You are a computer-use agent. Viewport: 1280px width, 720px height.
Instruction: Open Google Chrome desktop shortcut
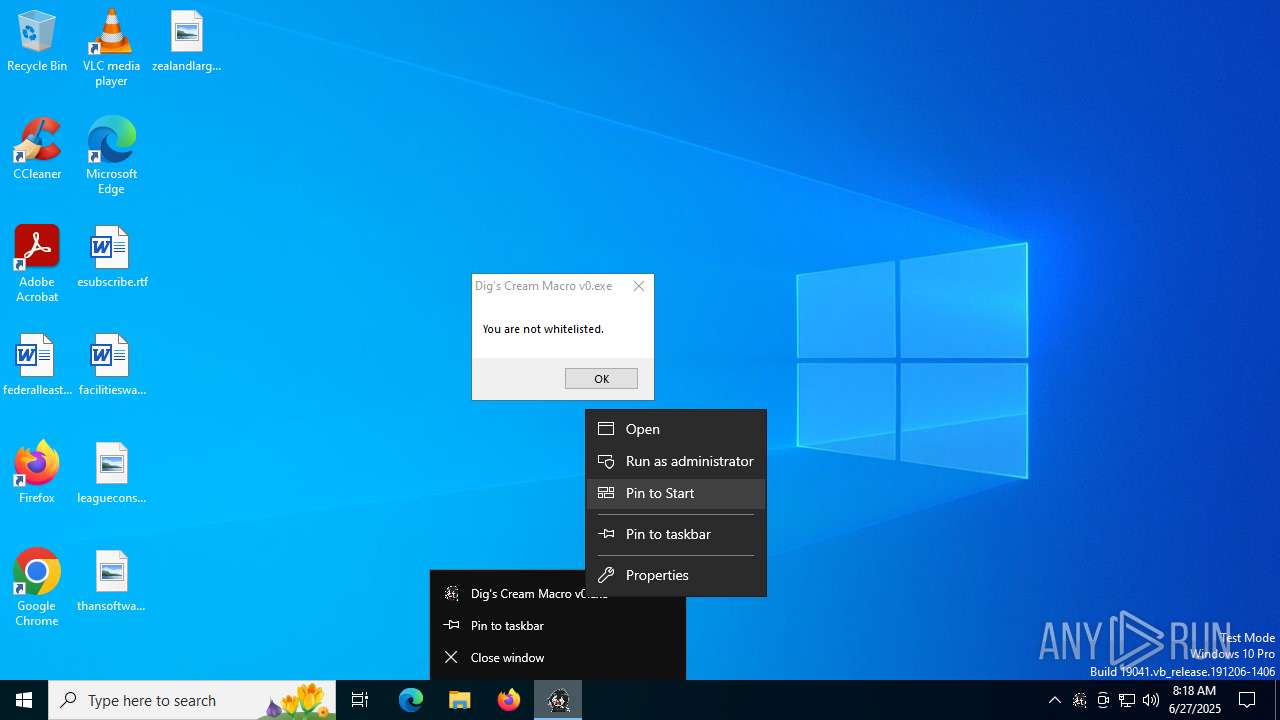tap(37, 588)
